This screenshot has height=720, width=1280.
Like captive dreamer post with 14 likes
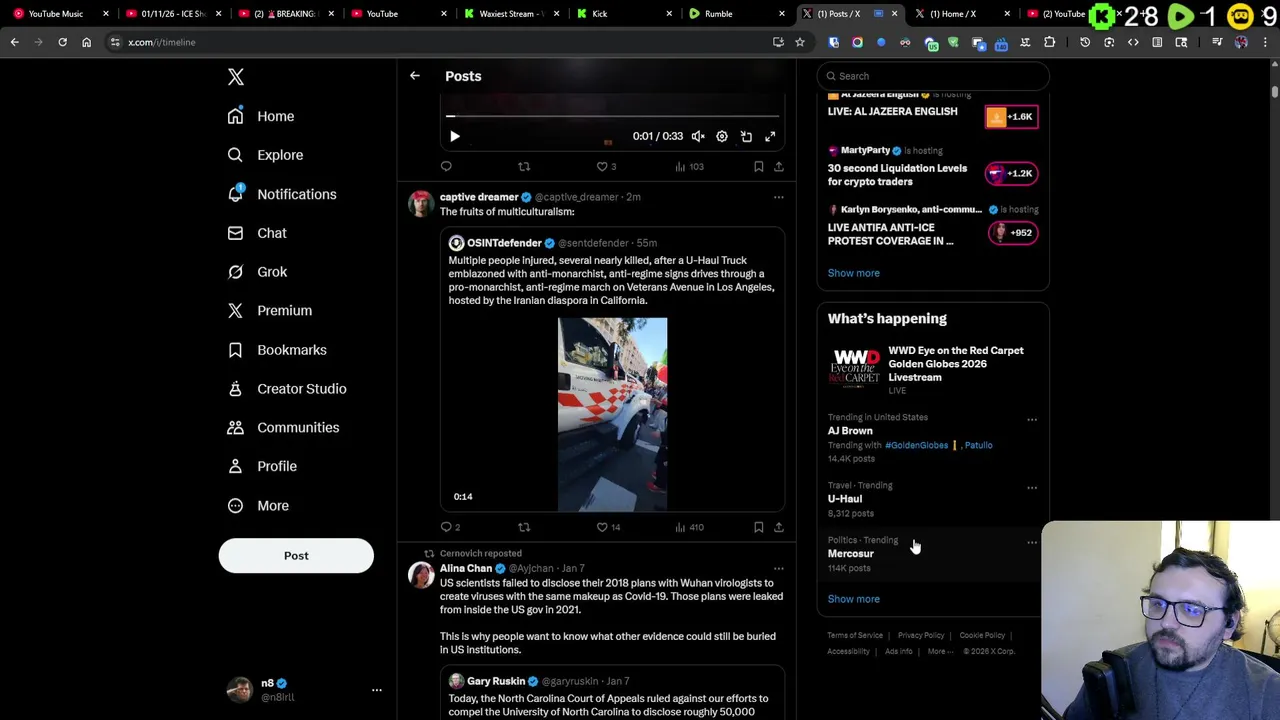coord(608,527)
